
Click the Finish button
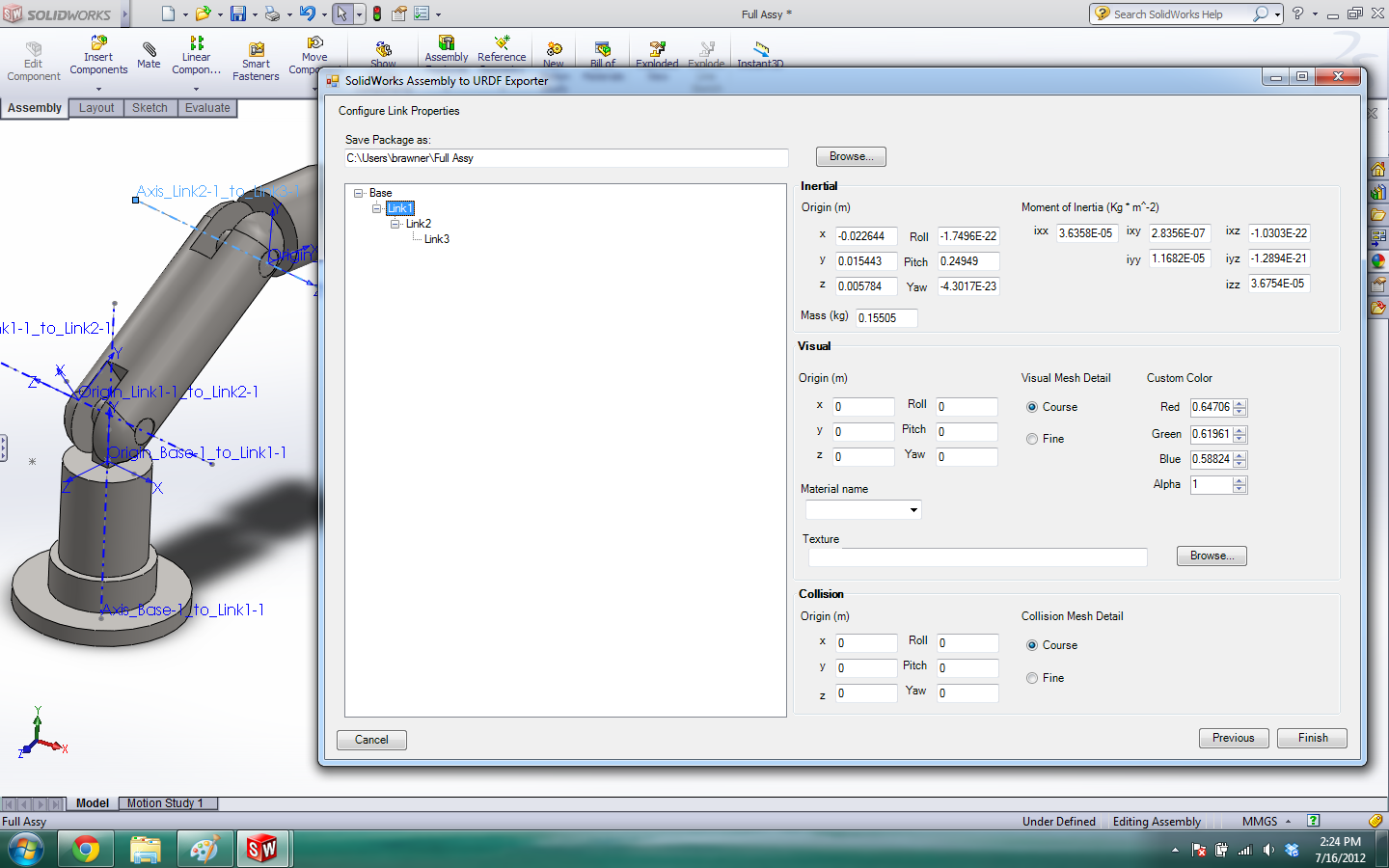click(x=1312, y=738)
